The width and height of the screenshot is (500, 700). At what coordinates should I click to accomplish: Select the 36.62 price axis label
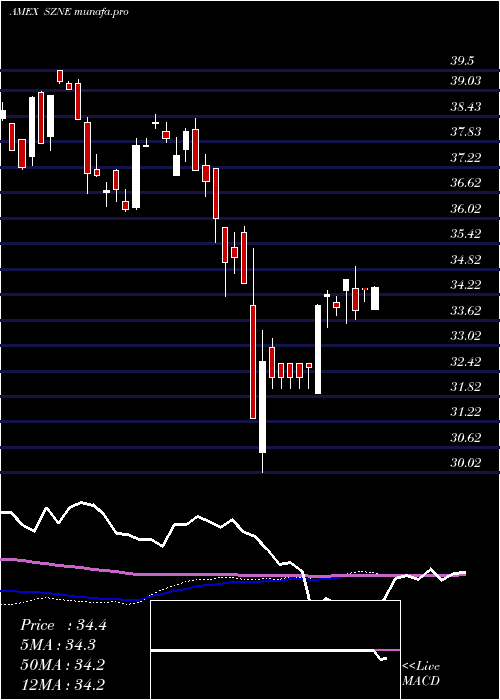(465, 183)
